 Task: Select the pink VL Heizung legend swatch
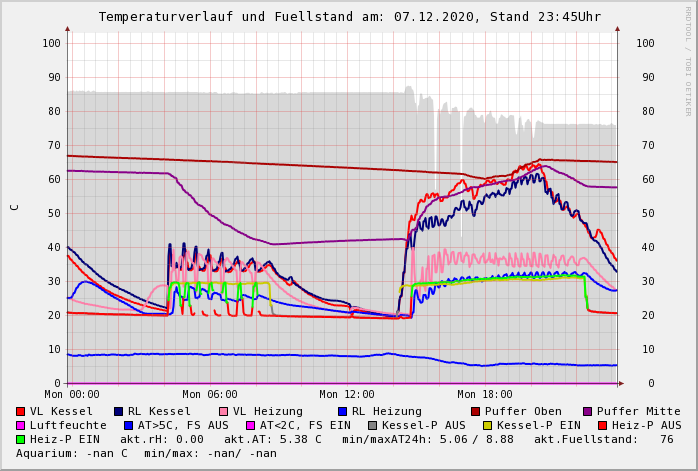[224, 411]
